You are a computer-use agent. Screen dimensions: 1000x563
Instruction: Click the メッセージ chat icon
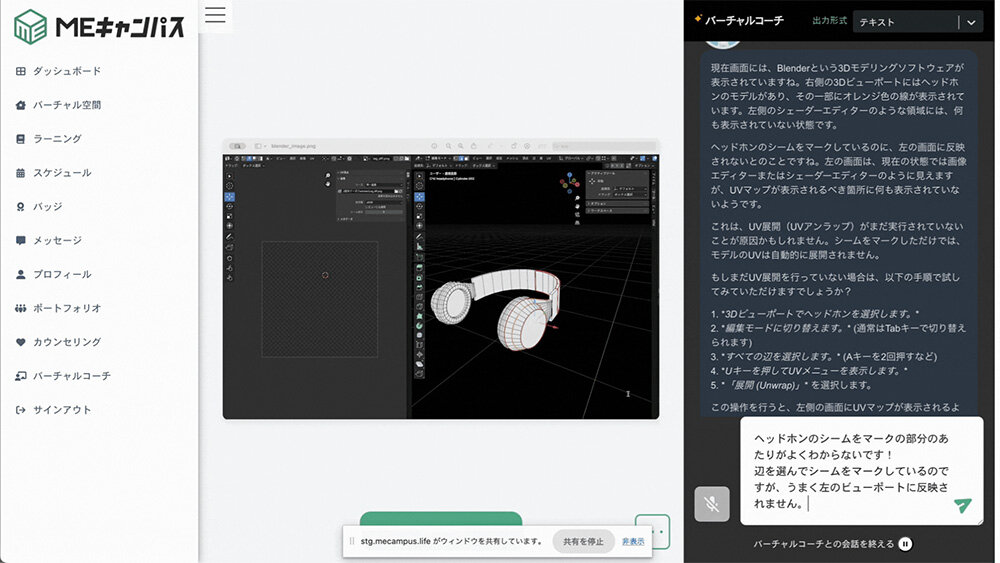pos(21,241)
